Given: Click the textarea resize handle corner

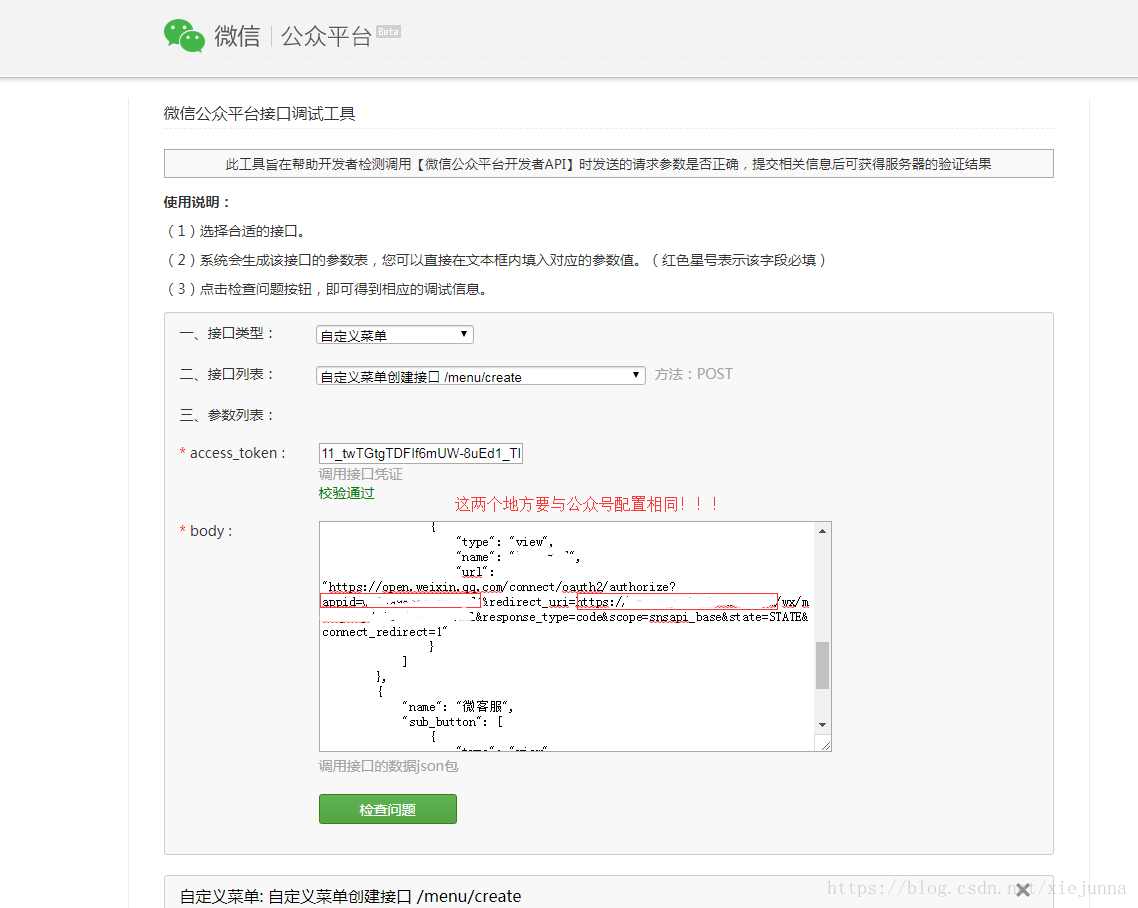Looking at the screenshot, I should 824,745.
